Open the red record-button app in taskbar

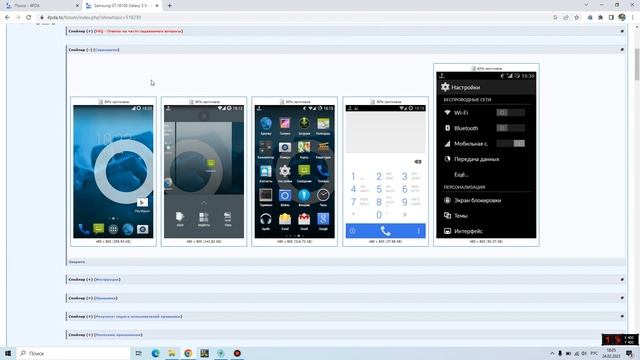[x=237, y=353]
